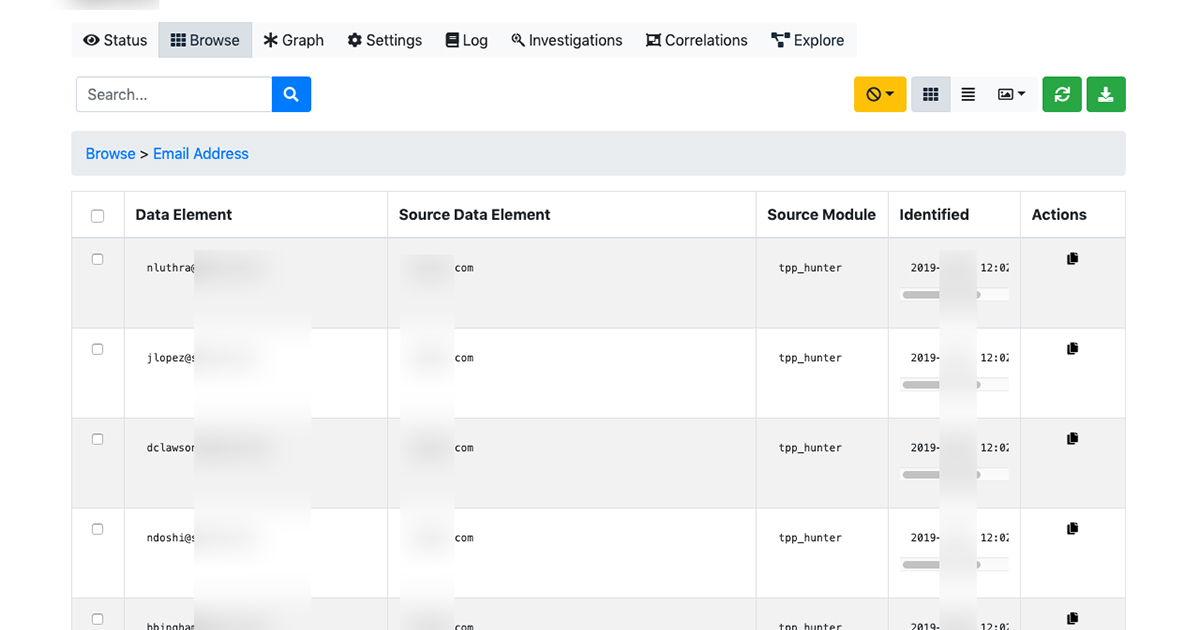This screenshot has width=1200, height=630.
Task: Click into the Search input field
Action: tap(174, 94)
